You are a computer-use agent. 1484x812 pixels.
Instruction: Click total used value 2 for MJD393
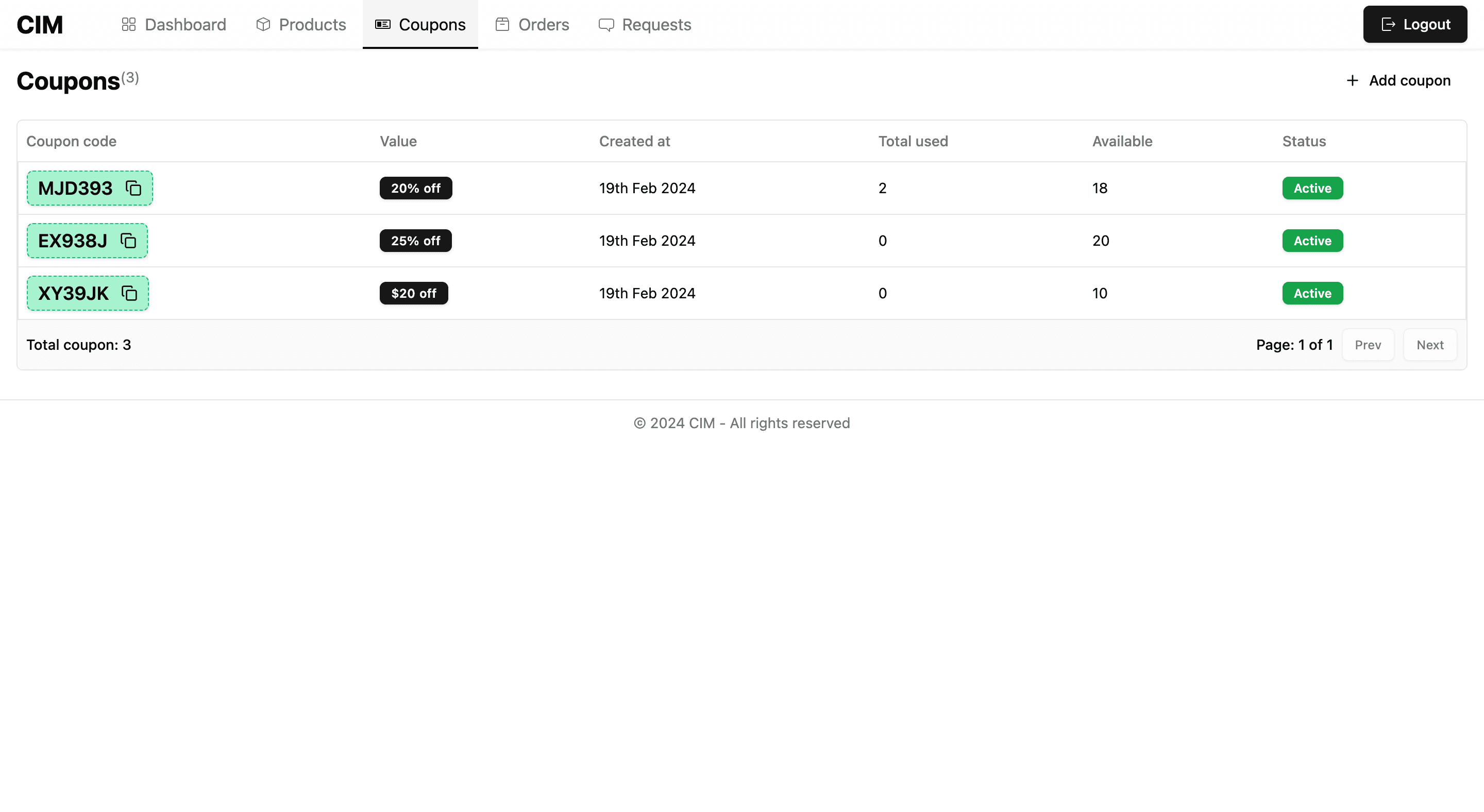[883, 188]
